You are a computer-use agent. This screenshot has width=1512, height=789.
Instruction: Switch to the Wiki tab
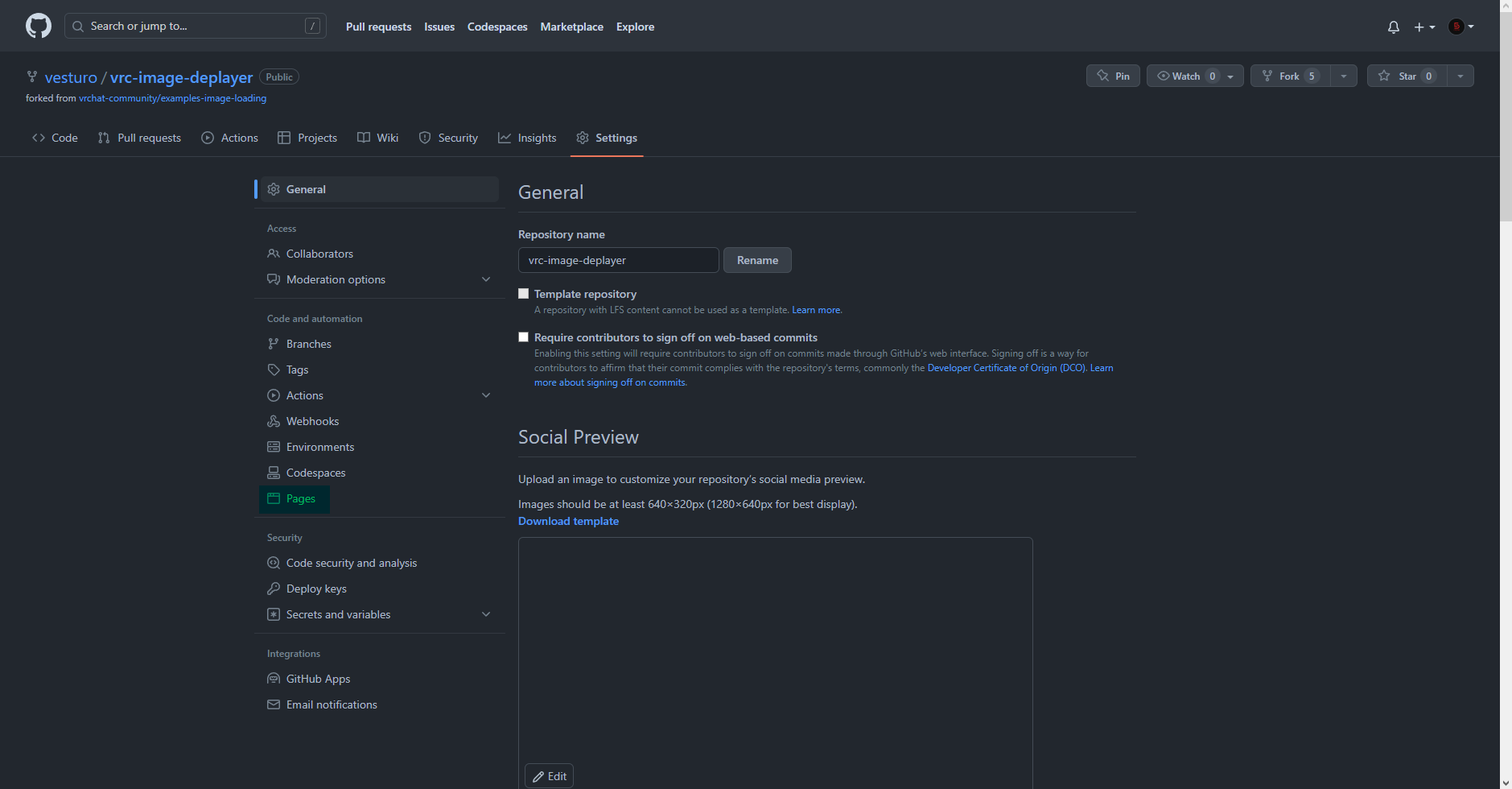click(378, 138)
